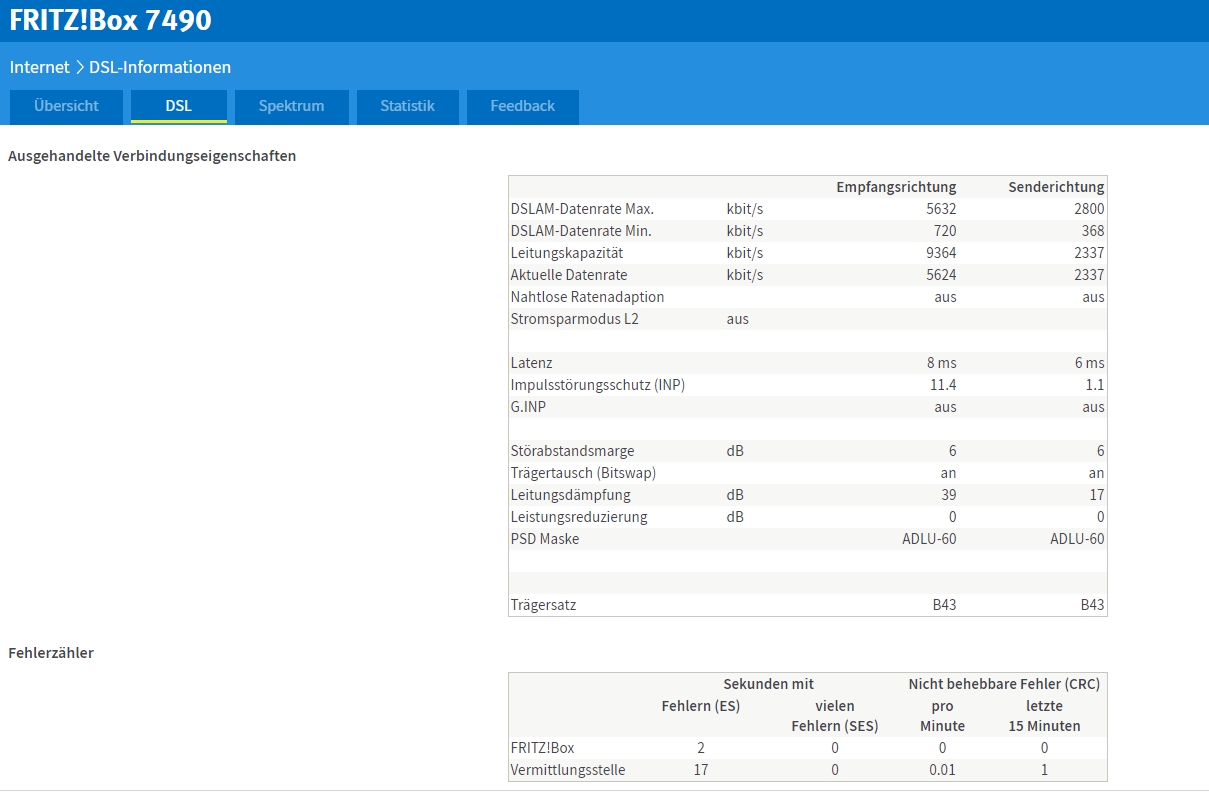Click the Leitungskapazität row label
The width and height of the screenshot is (1209, 810).
[567, 253]
